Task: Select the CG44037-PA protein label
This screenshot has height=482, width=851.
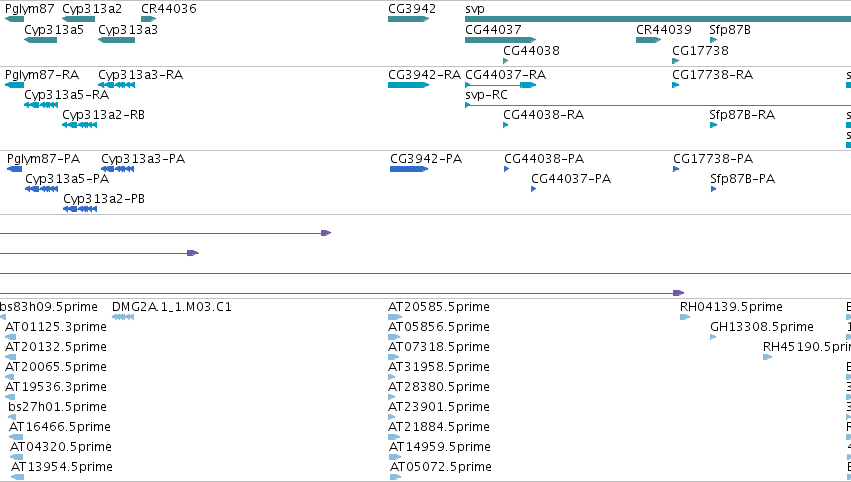Action: point(571,179)
